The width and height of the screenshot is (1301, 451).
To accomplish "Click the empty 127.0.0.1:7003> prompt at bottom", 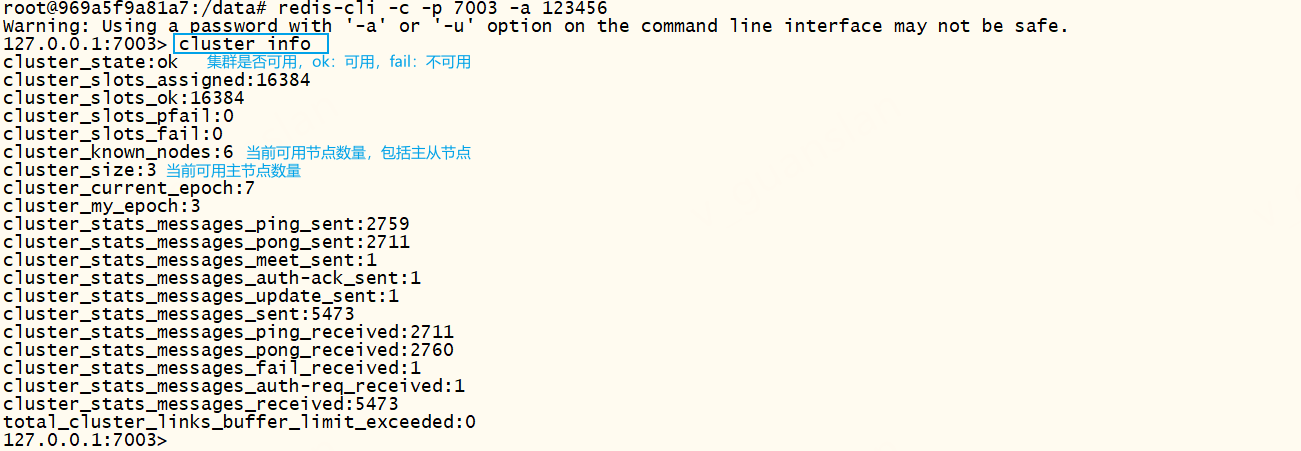I will tap(85, 440).
